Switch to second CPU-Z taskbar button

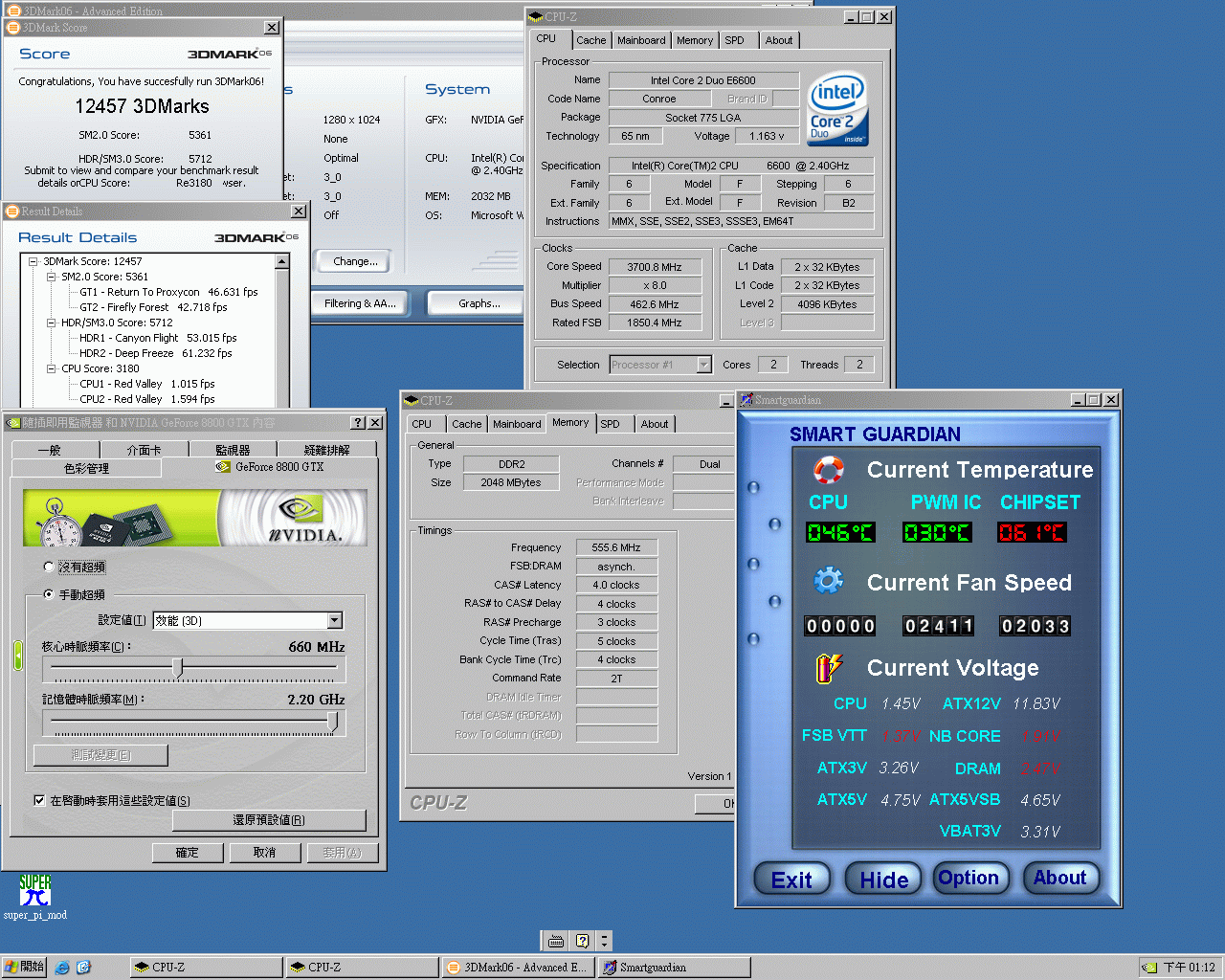[x=364, y=968]
